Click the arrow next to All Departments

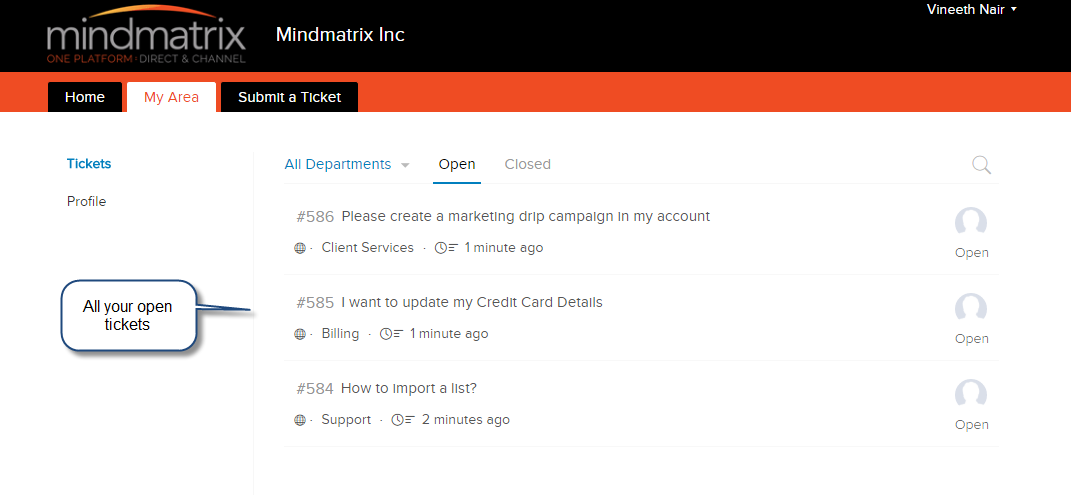pyautogui.click(x=405, y=165)
